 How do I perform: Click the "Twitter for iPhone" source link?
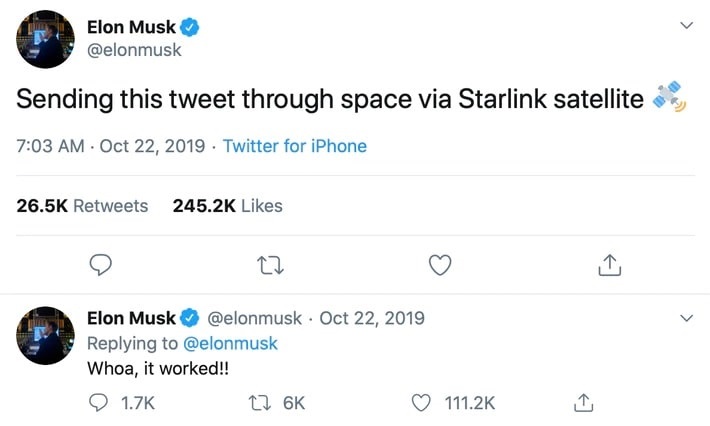tap(294, 146)
